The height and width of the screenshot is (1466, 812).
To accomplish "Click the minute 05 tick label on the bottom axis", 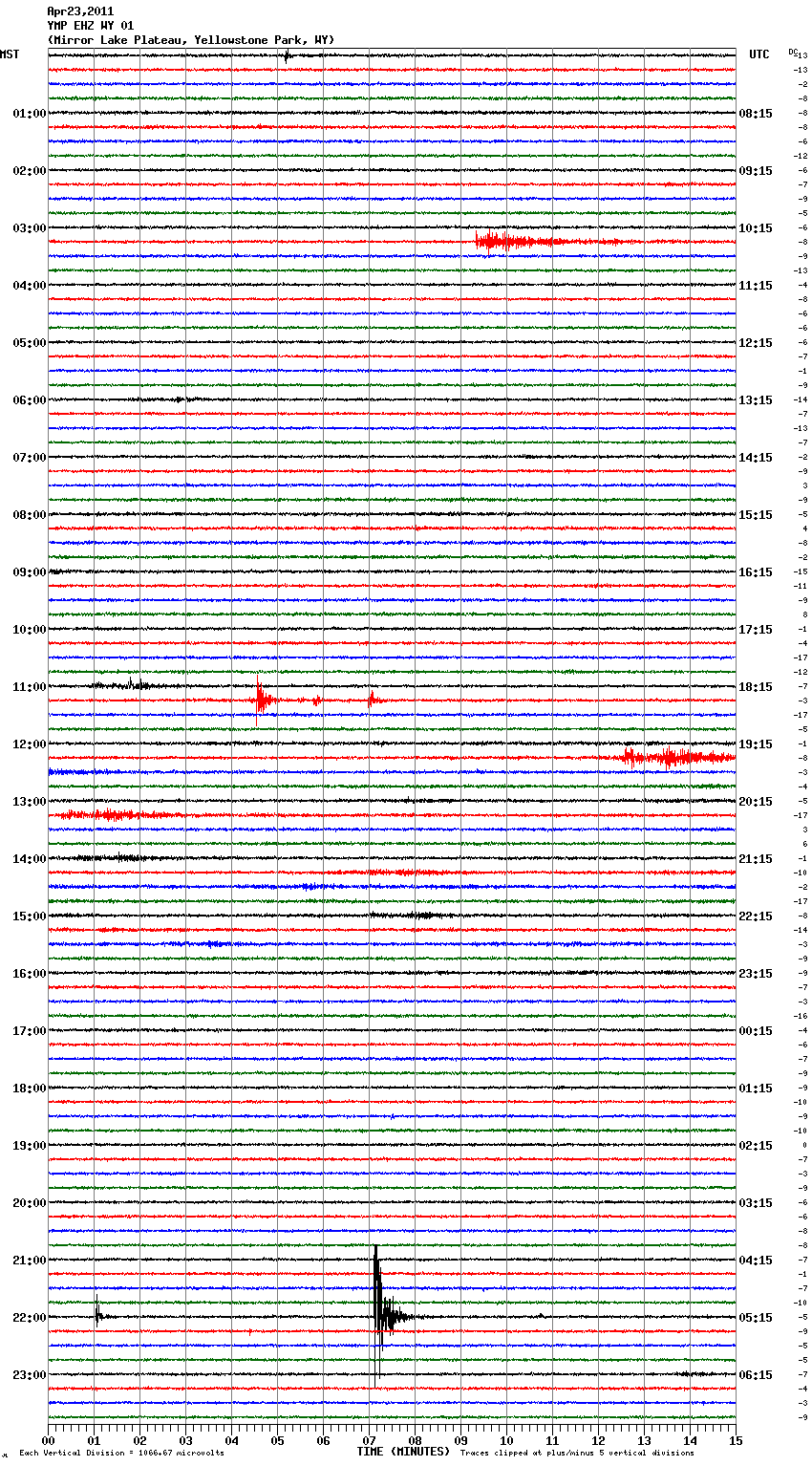I will coord(278,1439).
